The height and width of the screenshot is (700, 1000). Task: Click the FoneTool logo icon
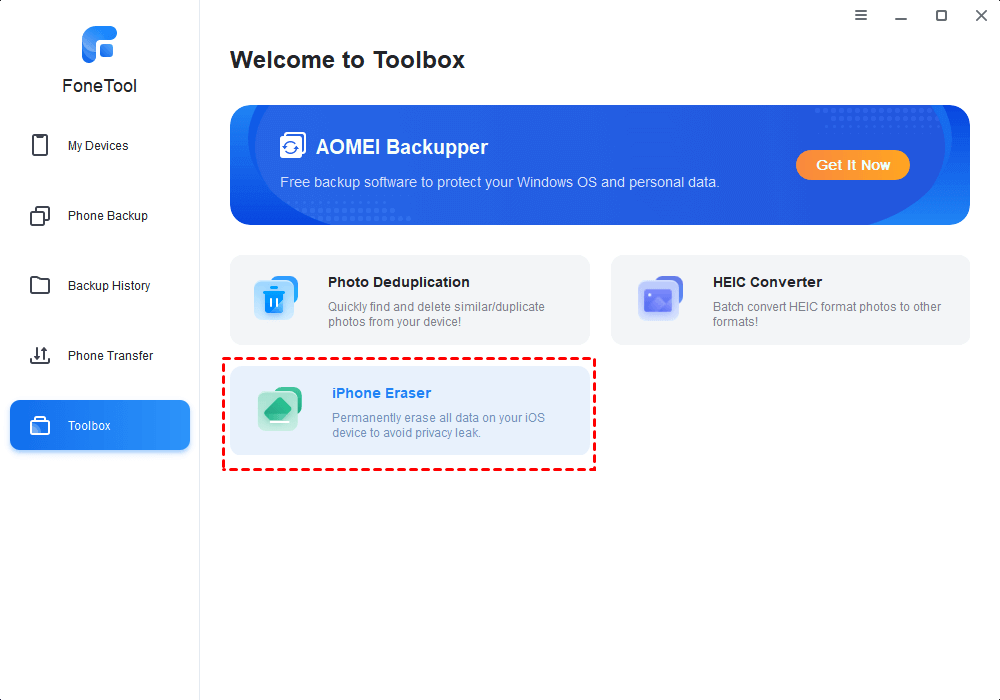tap(99, 44)
